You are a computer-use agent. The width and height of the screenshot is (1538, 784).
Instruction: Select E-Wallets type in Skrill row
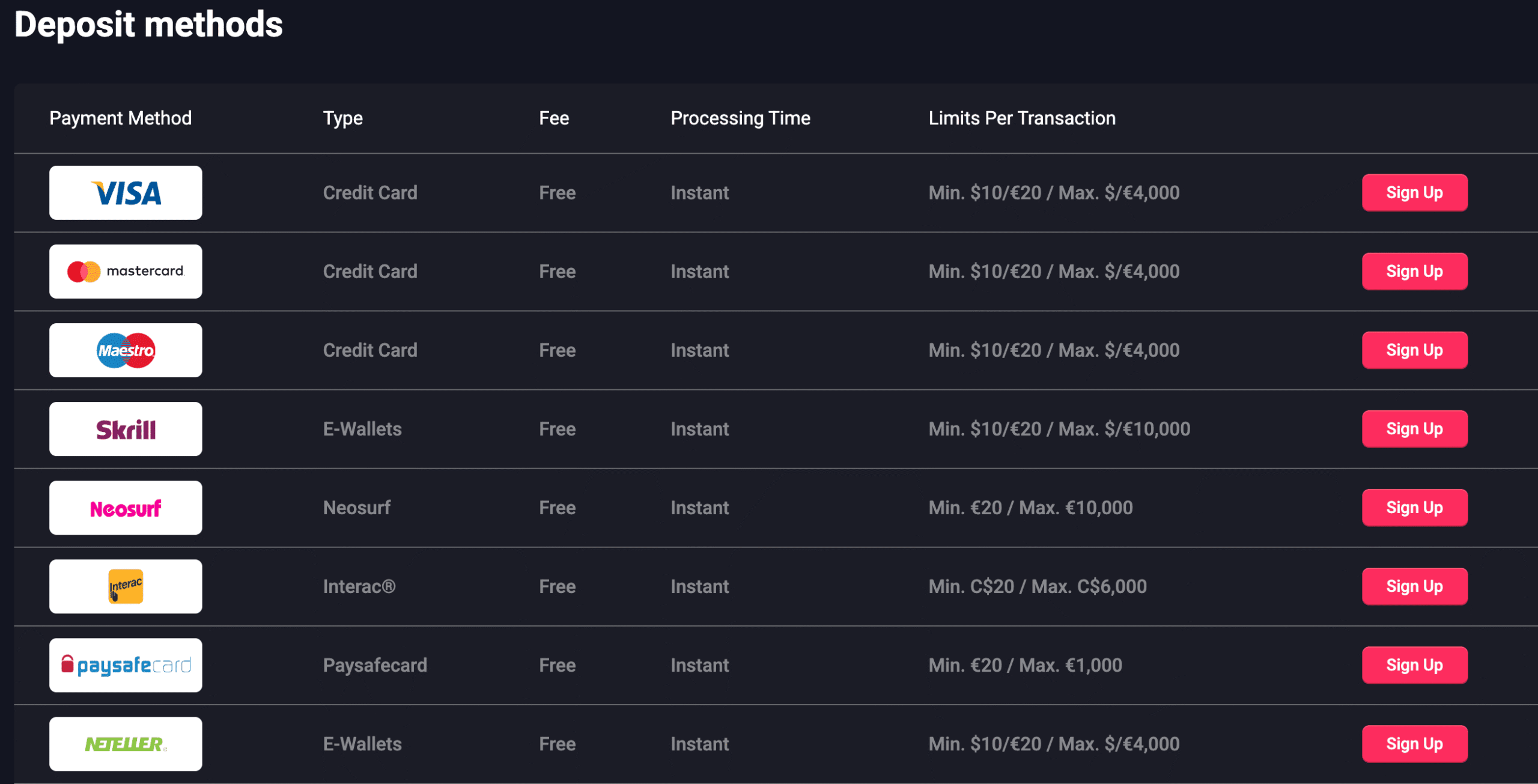(x=362, y=429)
